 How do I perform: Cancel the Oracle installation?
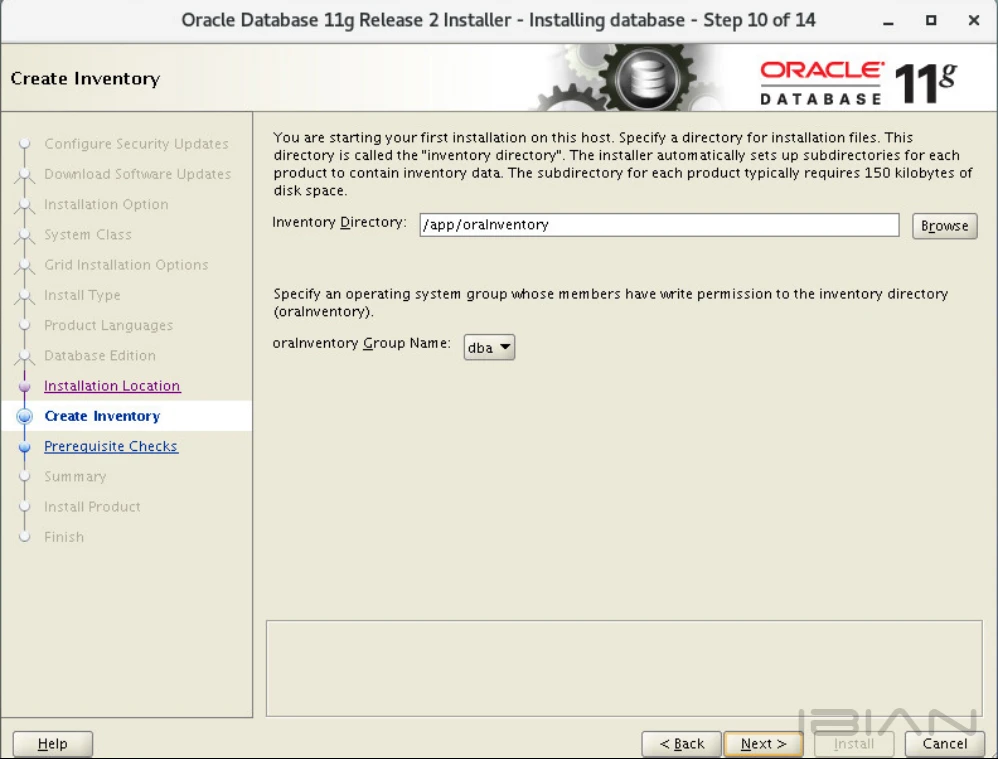click(945, 744)
